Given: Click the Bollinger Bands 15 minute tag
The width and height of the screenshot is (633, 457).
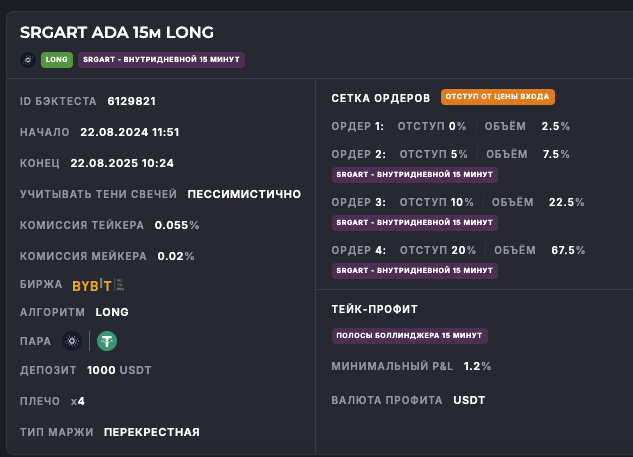Looking at the screenshot, I should click(409, 335).
